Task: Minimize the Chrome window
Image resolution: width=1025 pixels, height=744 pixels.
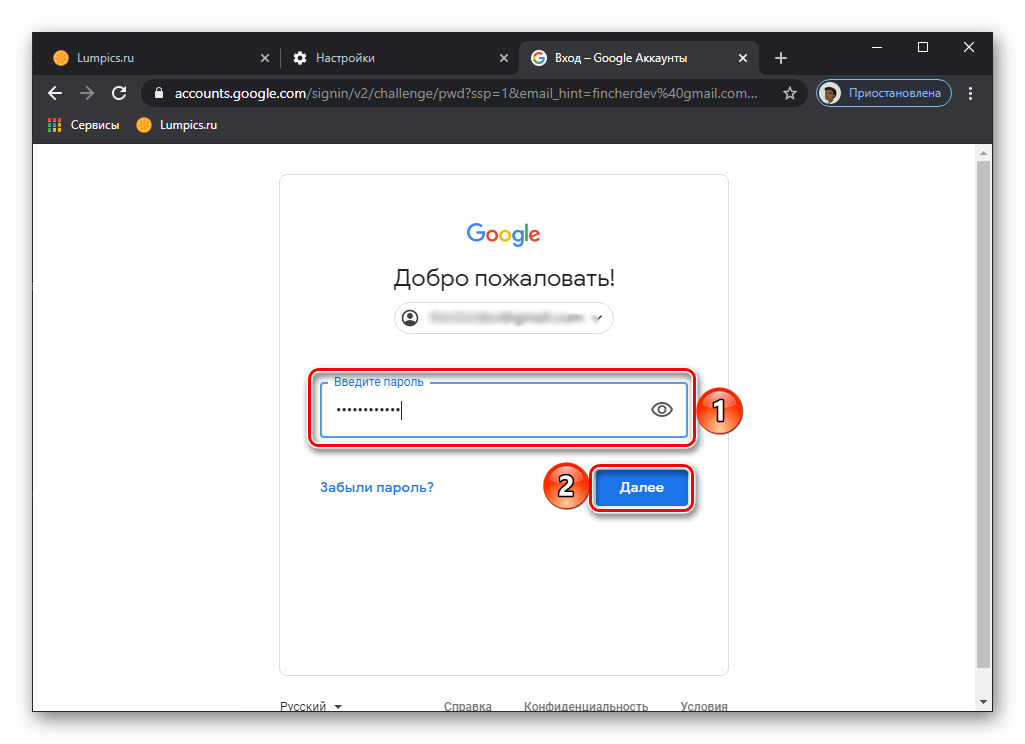Action: pyautogui.click(x=877, y=47)
